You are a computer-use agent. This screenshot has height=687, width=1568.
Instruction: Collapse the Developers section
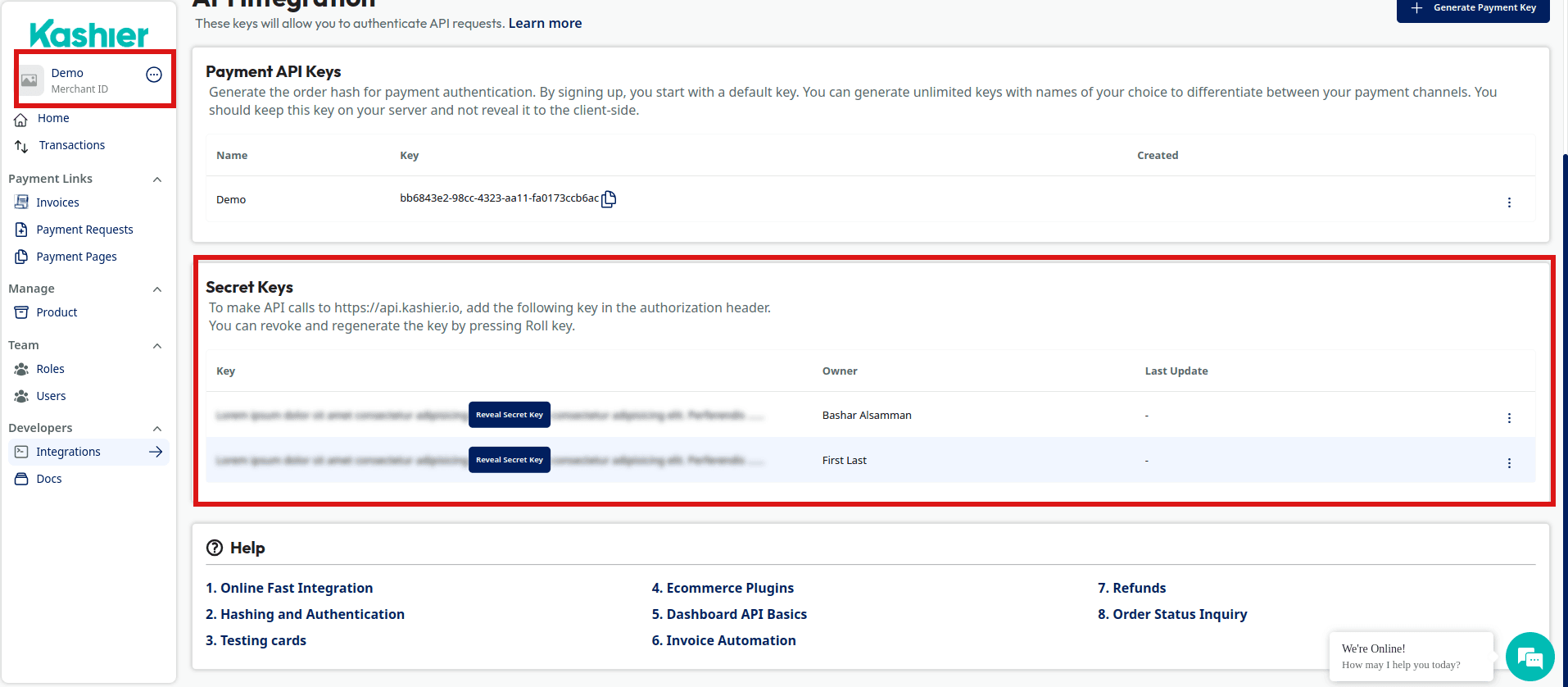pos(157,429)
